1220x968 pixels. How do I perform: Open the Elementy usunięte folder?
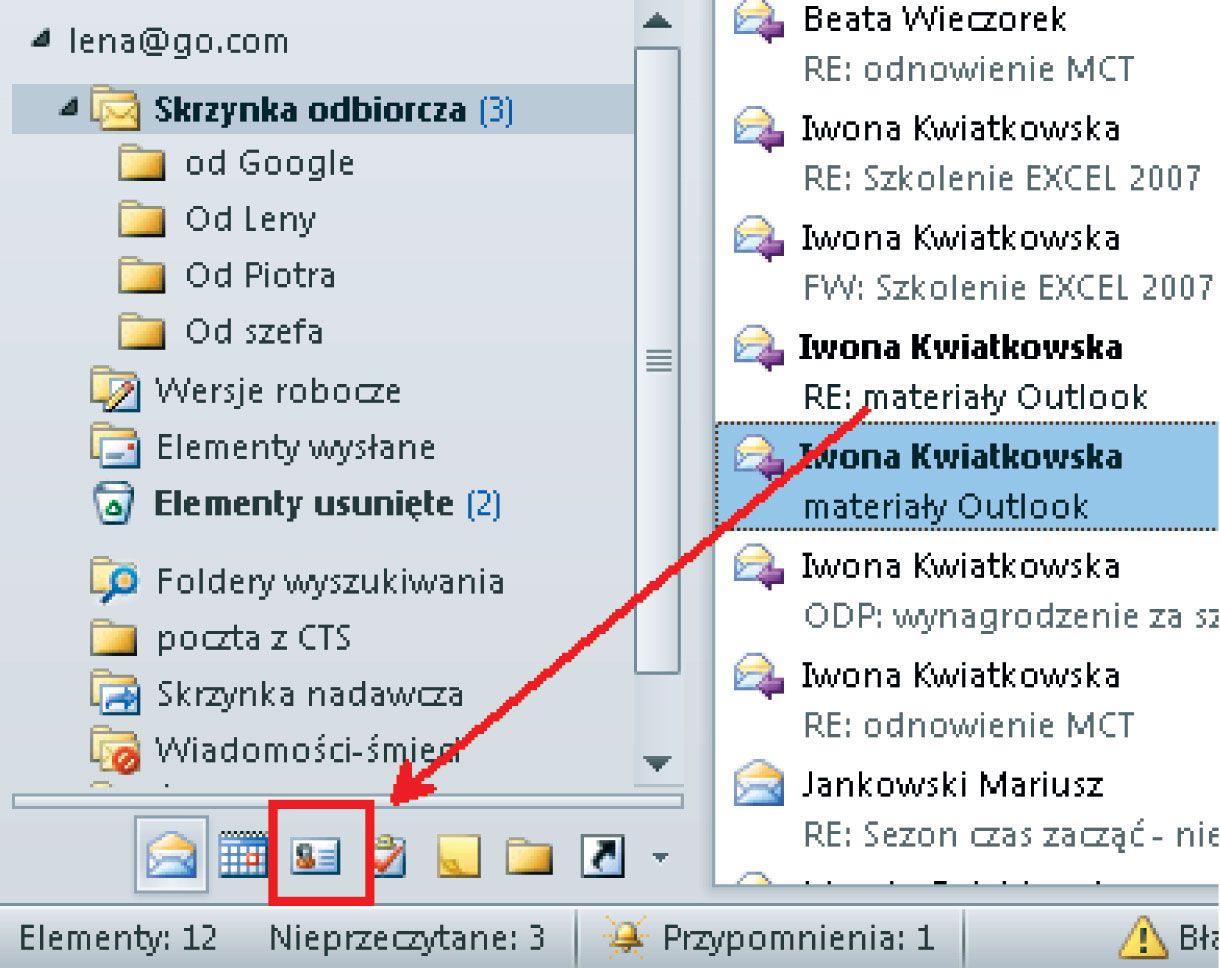pos(302,503)
